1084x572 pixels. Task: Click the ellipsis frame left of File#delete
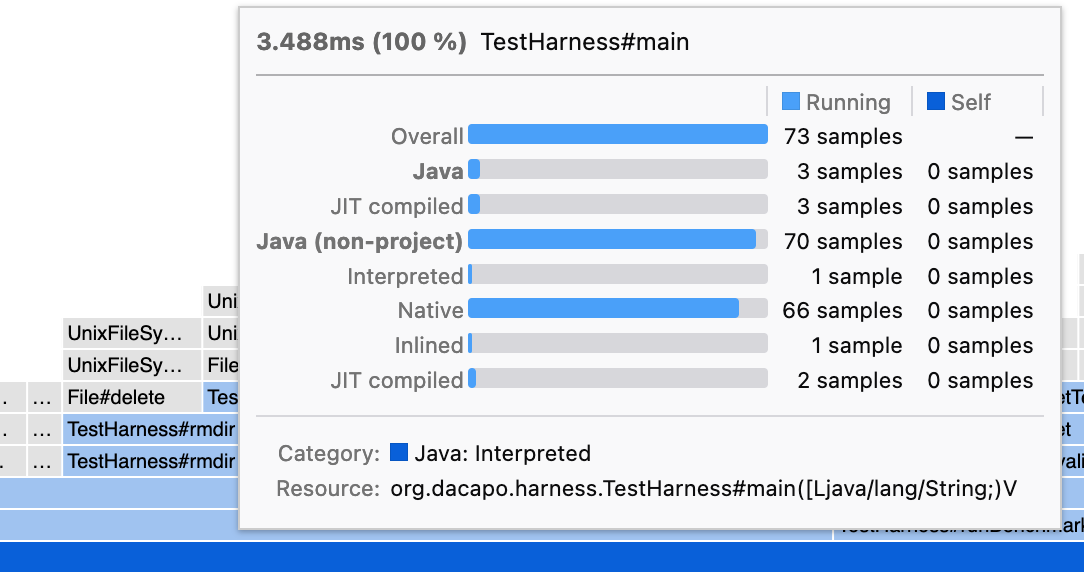click(42, 397)
